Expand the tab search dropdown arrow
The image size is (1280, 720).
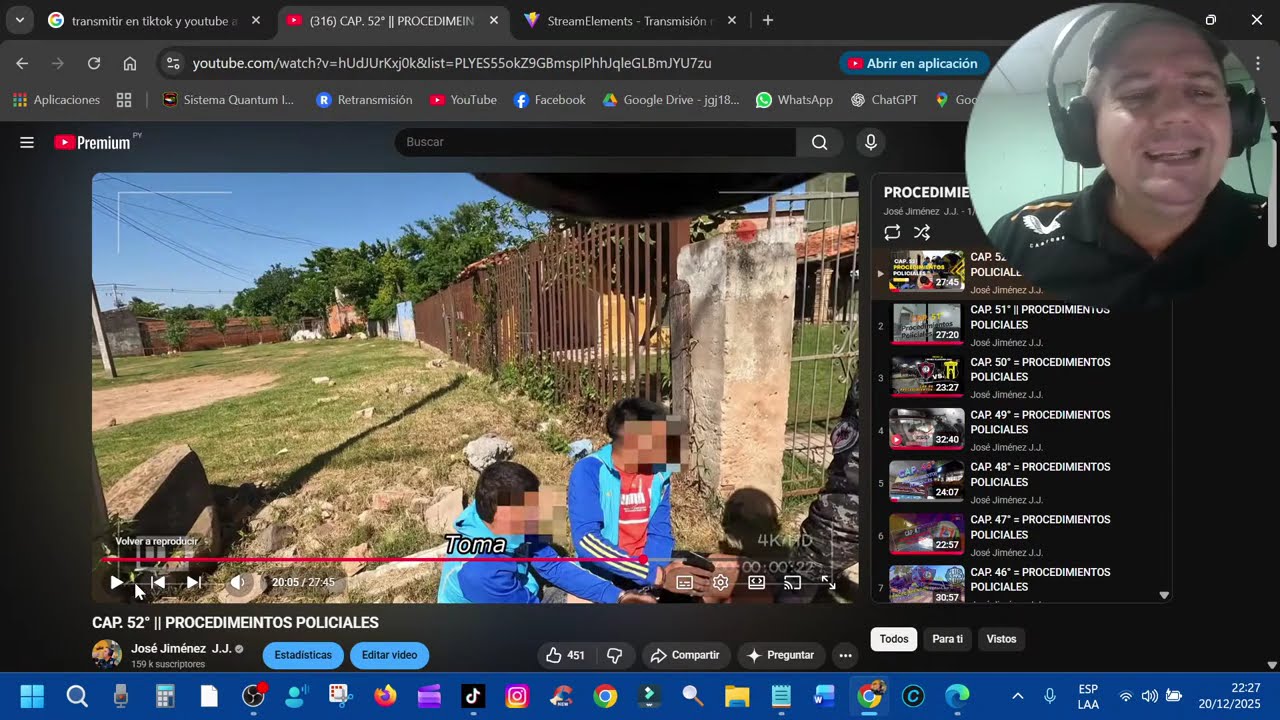coord(19,20)
